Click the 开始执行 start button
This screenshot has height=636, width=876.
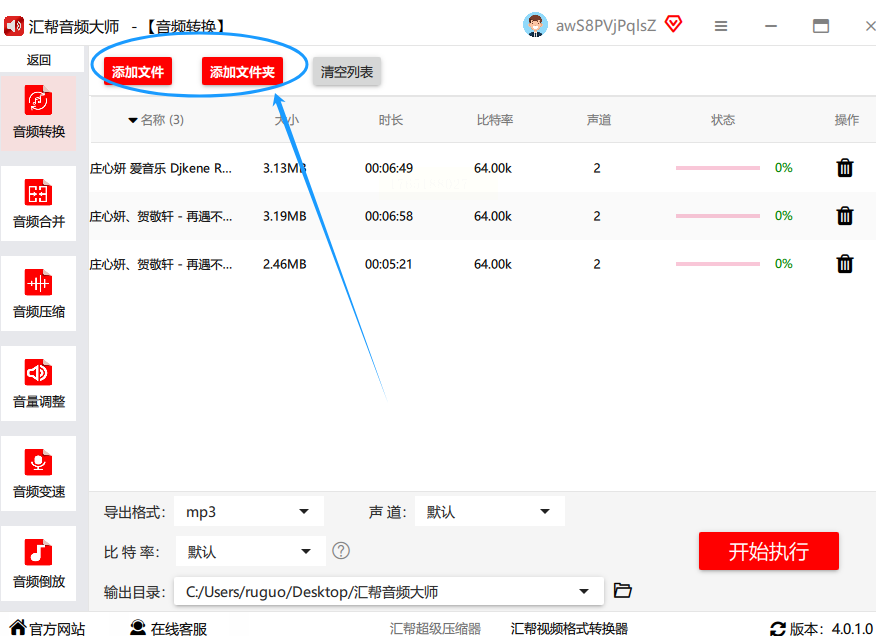(769, 551)
